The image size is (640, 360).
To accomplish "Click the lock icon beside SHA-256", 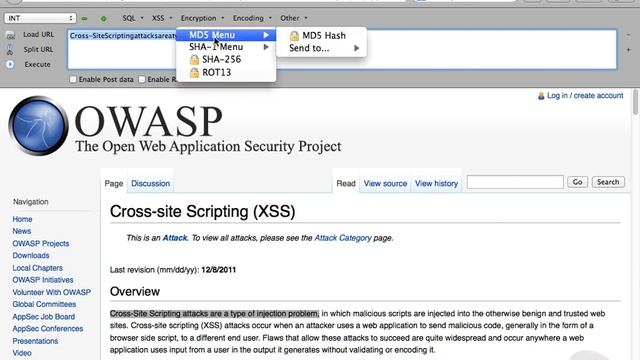I will (x=194, y=60).
